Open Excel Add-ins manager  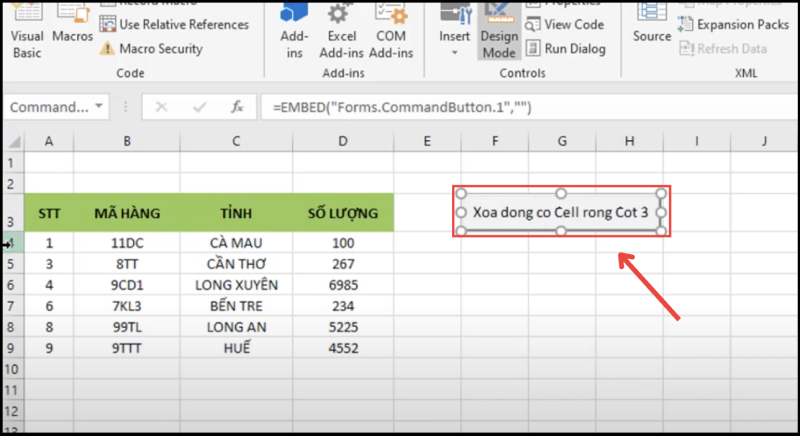[341, 32]
